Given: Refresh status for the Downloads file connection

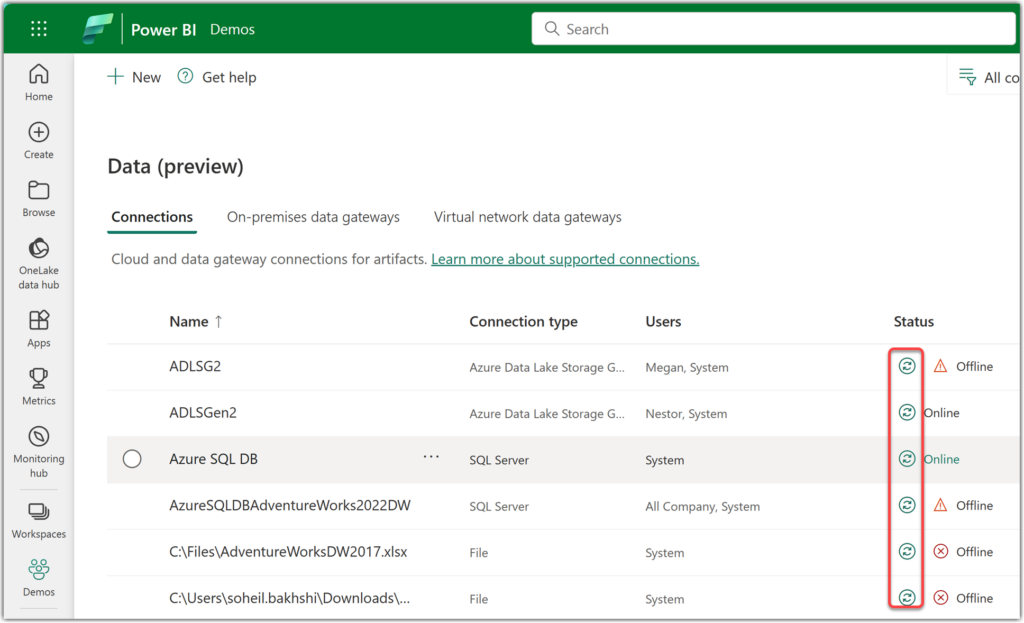Looking at the screenshot, I should tap(906, 598).
